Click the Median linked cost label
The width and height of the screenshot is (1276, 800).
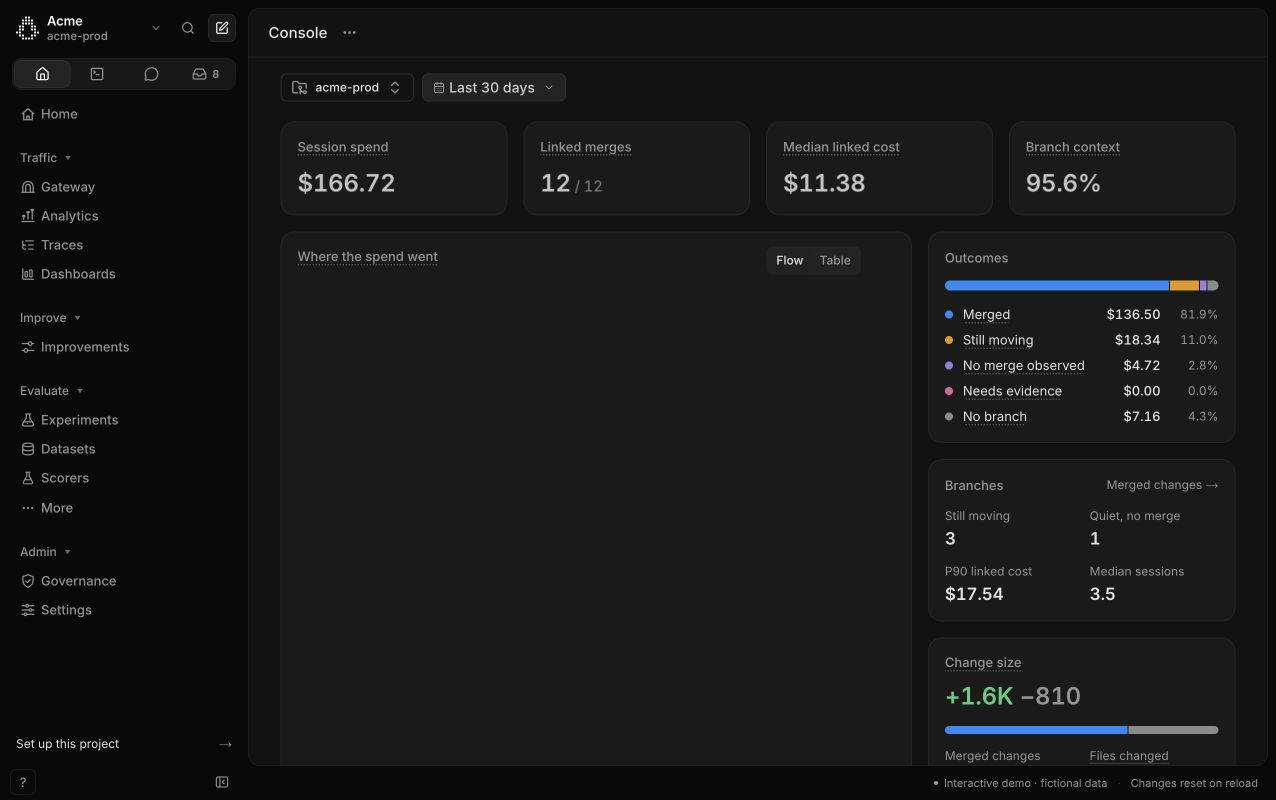coord(841,147)
